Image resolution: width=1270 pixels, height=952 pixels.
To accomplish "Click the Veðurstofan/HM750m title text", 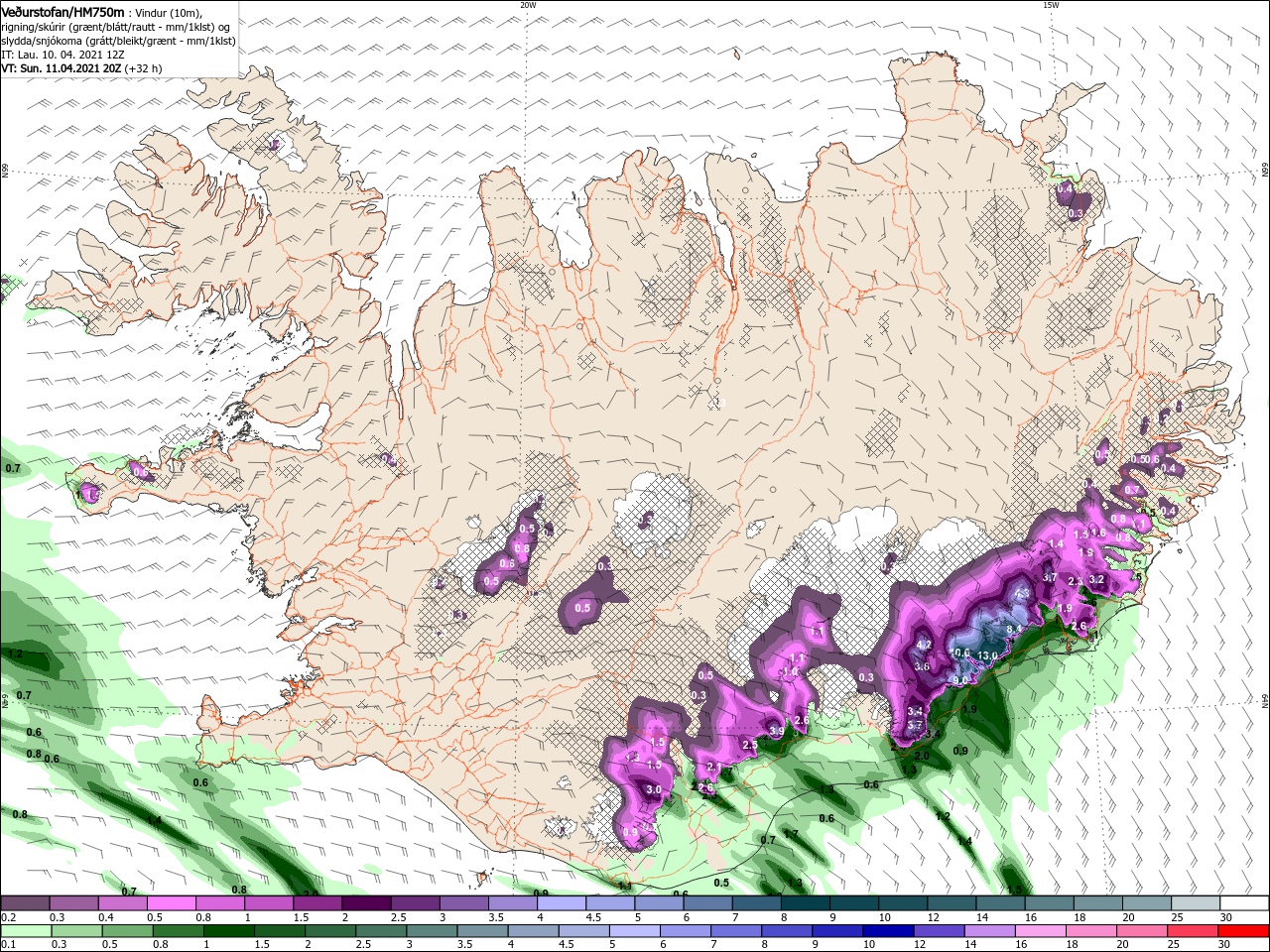I will coord(63,12).
